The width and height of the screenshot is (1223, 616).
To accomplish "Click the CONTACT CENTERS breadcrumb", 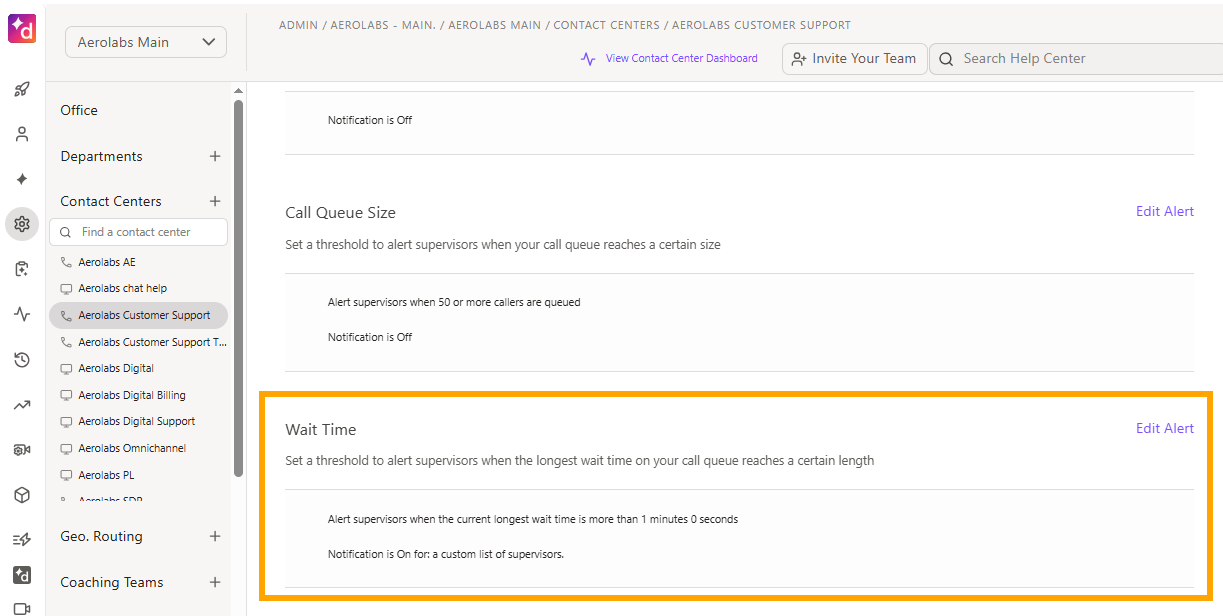I will coord(607,25).
